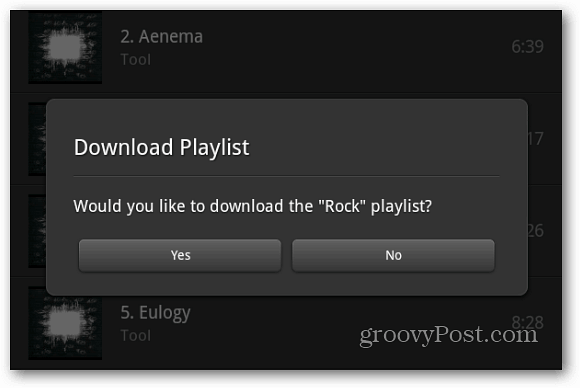Open the Aenema album art thumbnail

[x=65, y=47]
